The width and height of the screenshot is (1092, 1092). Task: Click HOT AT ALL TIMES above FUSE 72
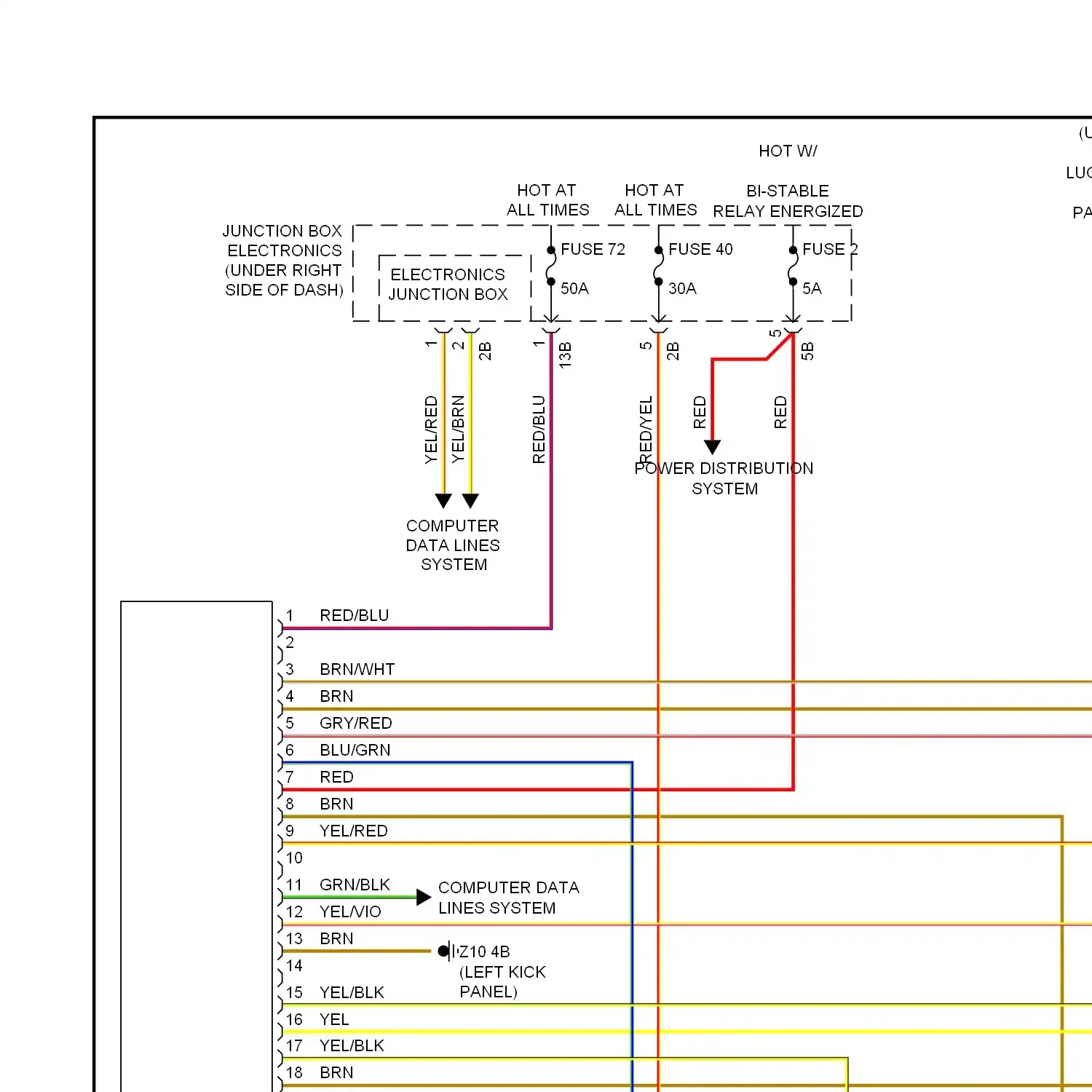[547, 200]
